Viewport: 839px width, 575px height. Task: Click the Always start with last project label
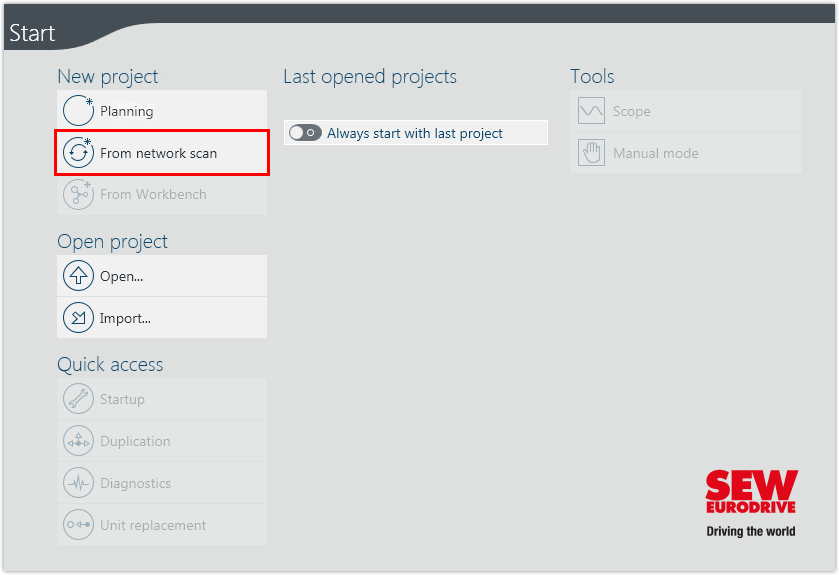414,133
